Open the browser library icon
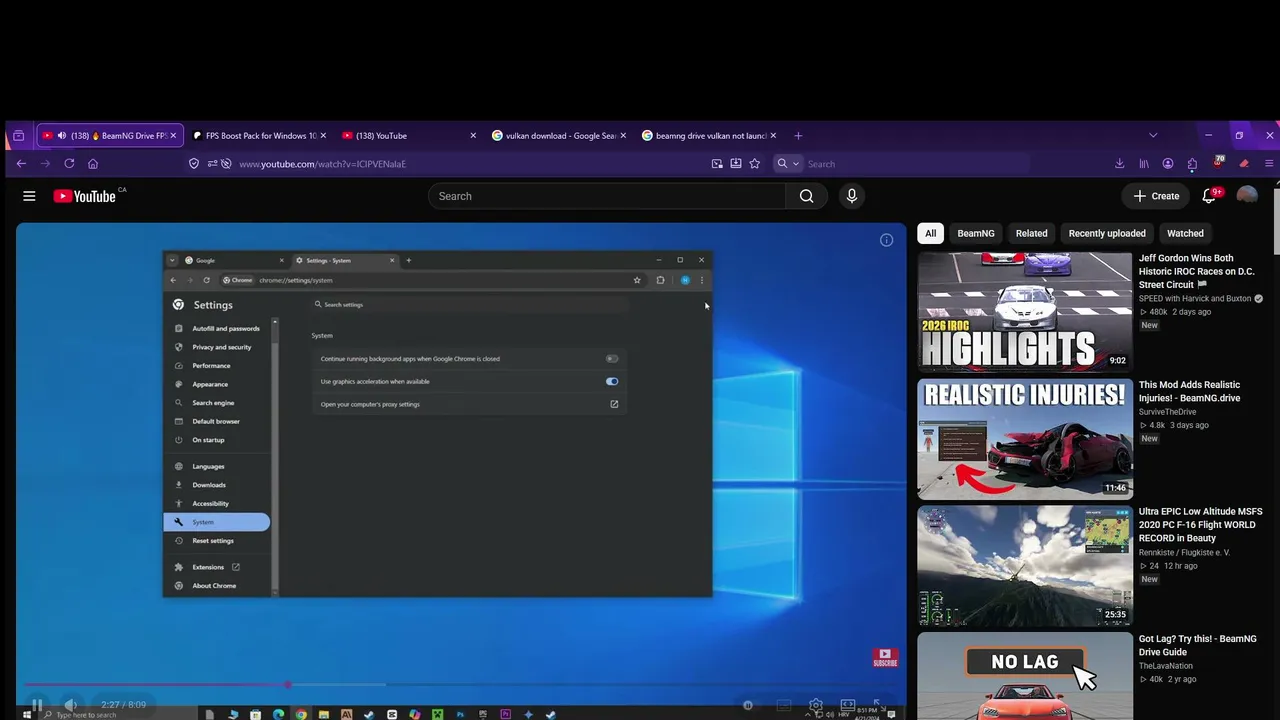Screen dimensions: 1280x720 [x=1143, y=164]
